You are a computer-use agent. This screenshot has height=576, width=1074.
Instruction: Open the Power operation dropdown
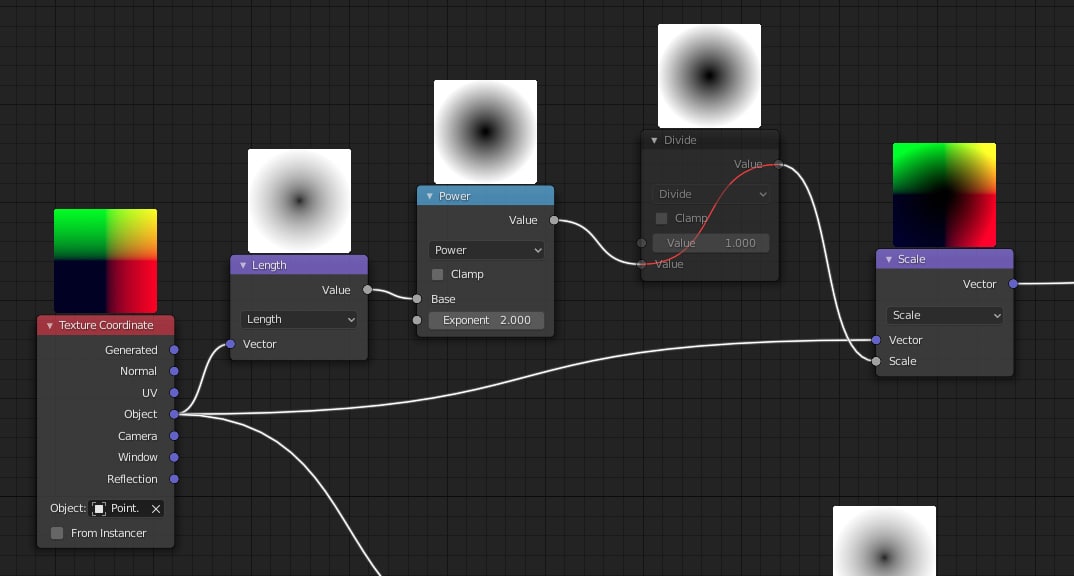tap(486, 250)
